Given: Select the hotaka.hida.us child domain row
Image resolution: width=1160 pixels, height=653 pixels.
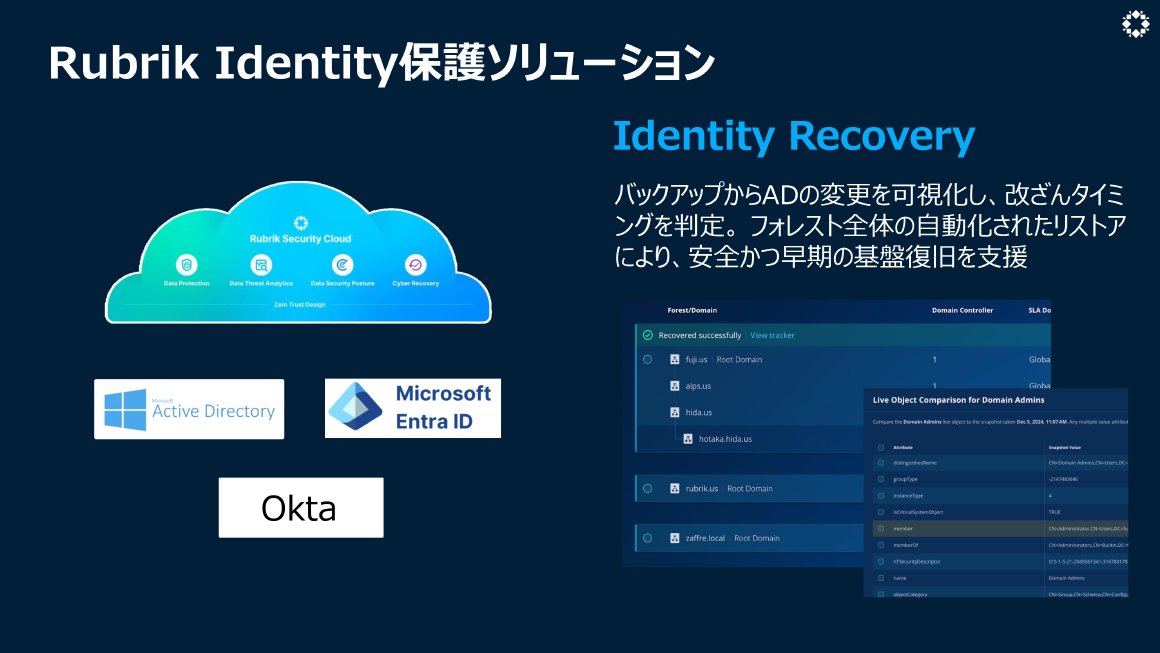Looking at the screenshot, I should [x=725, y=439].
